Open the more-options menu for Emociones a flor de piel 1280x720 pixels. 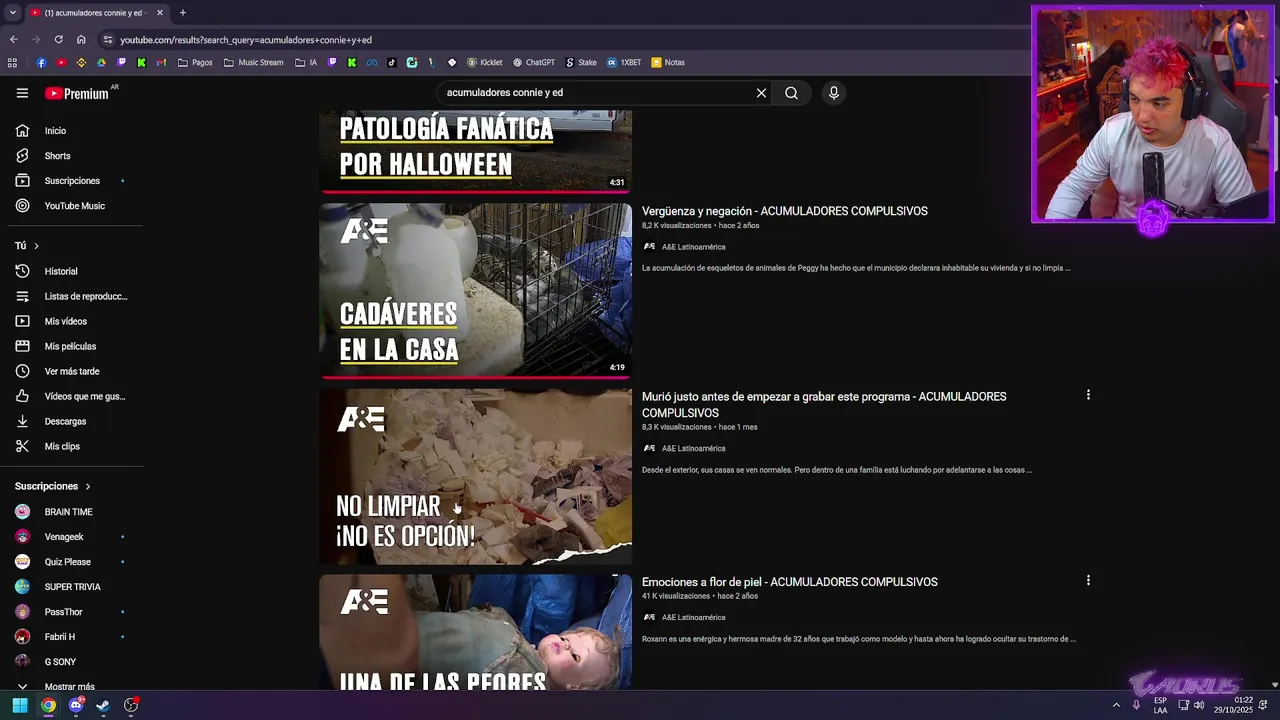[1088, 580]
